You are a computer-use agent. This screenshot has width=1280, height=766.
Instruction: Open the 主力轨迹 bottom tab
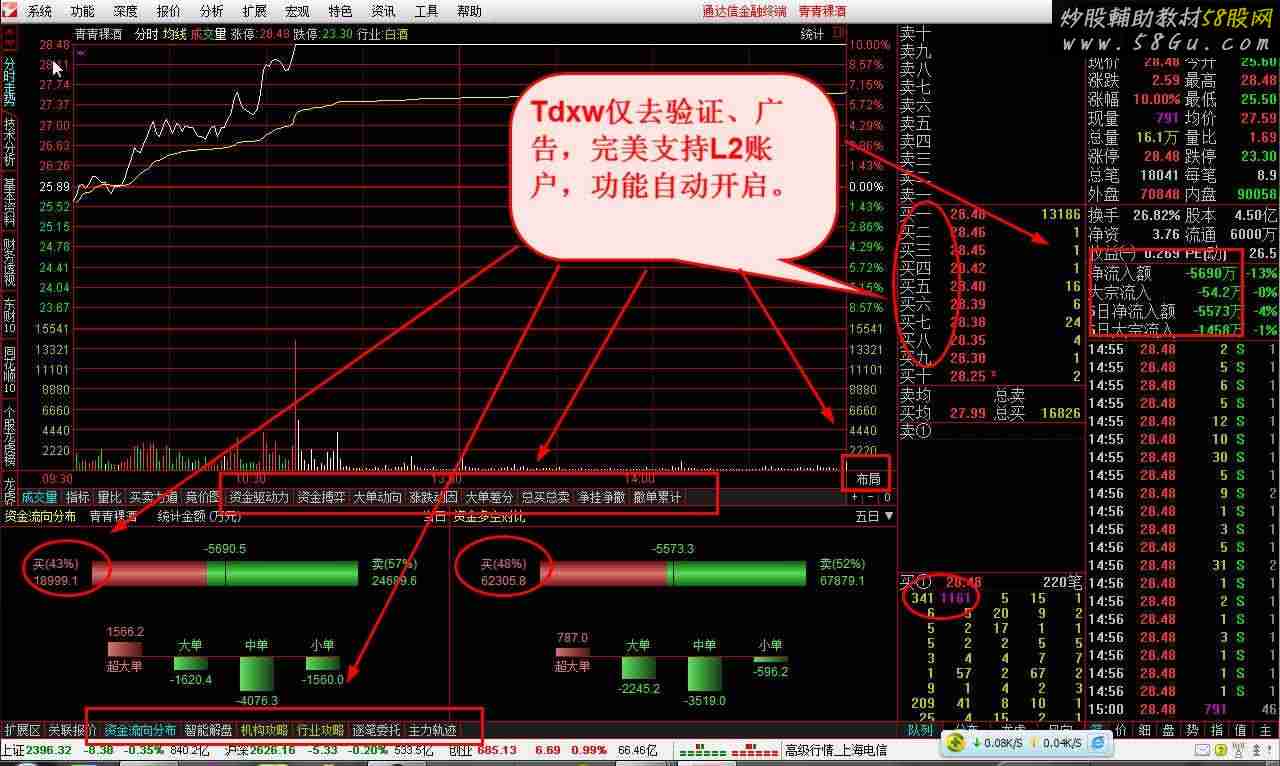[x=432, y=730]
